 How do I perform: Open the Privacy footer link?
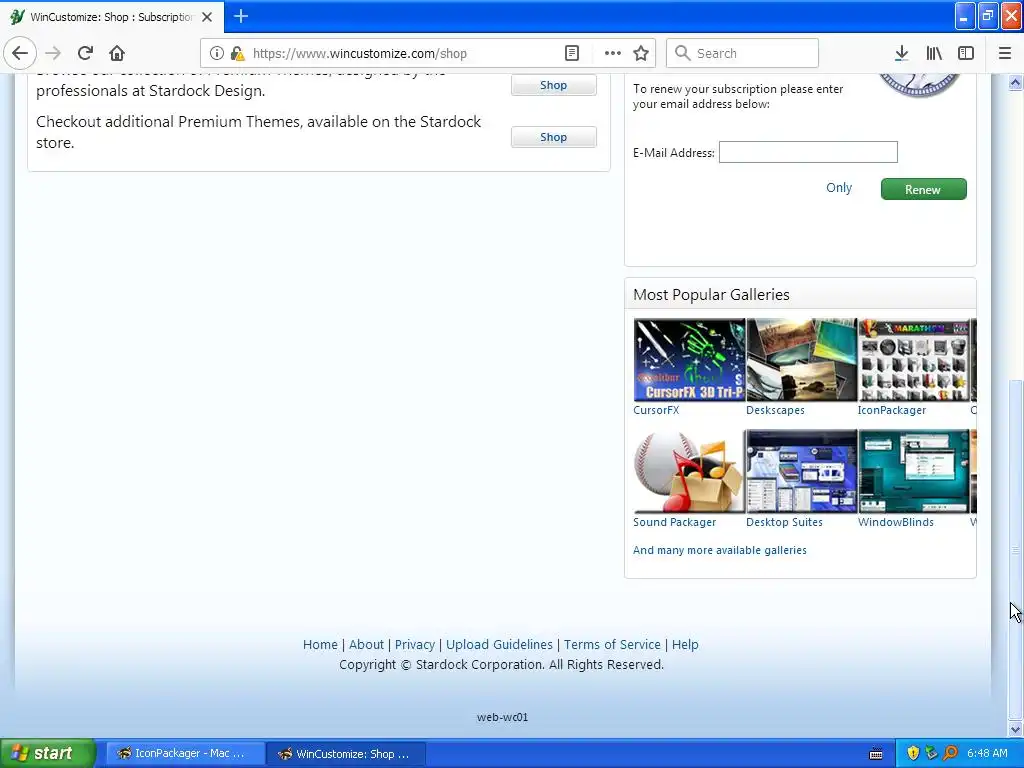(x=415, y=645)
